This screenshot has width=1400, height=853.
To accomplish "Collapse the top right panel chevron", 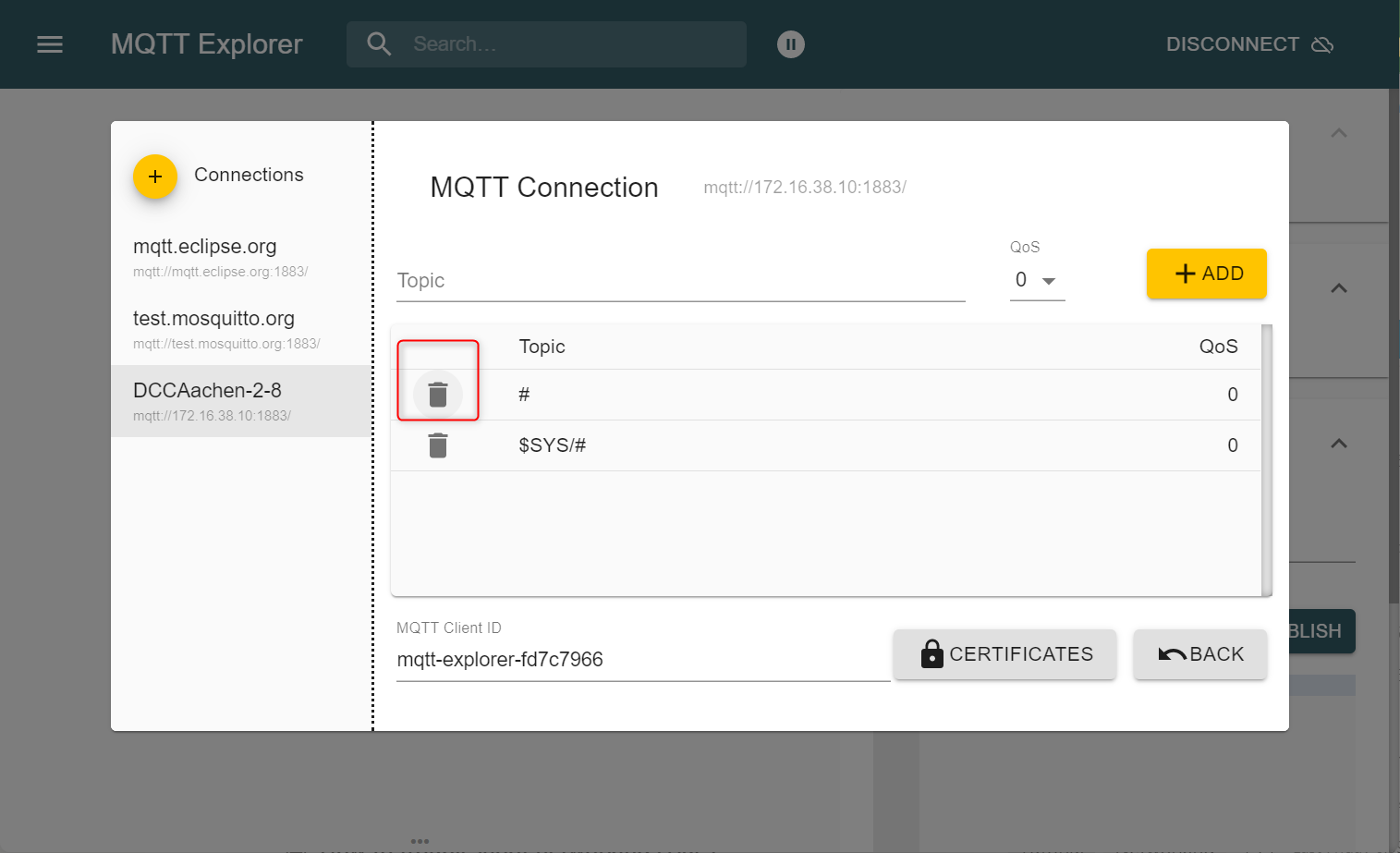I will coord(1338,133).
